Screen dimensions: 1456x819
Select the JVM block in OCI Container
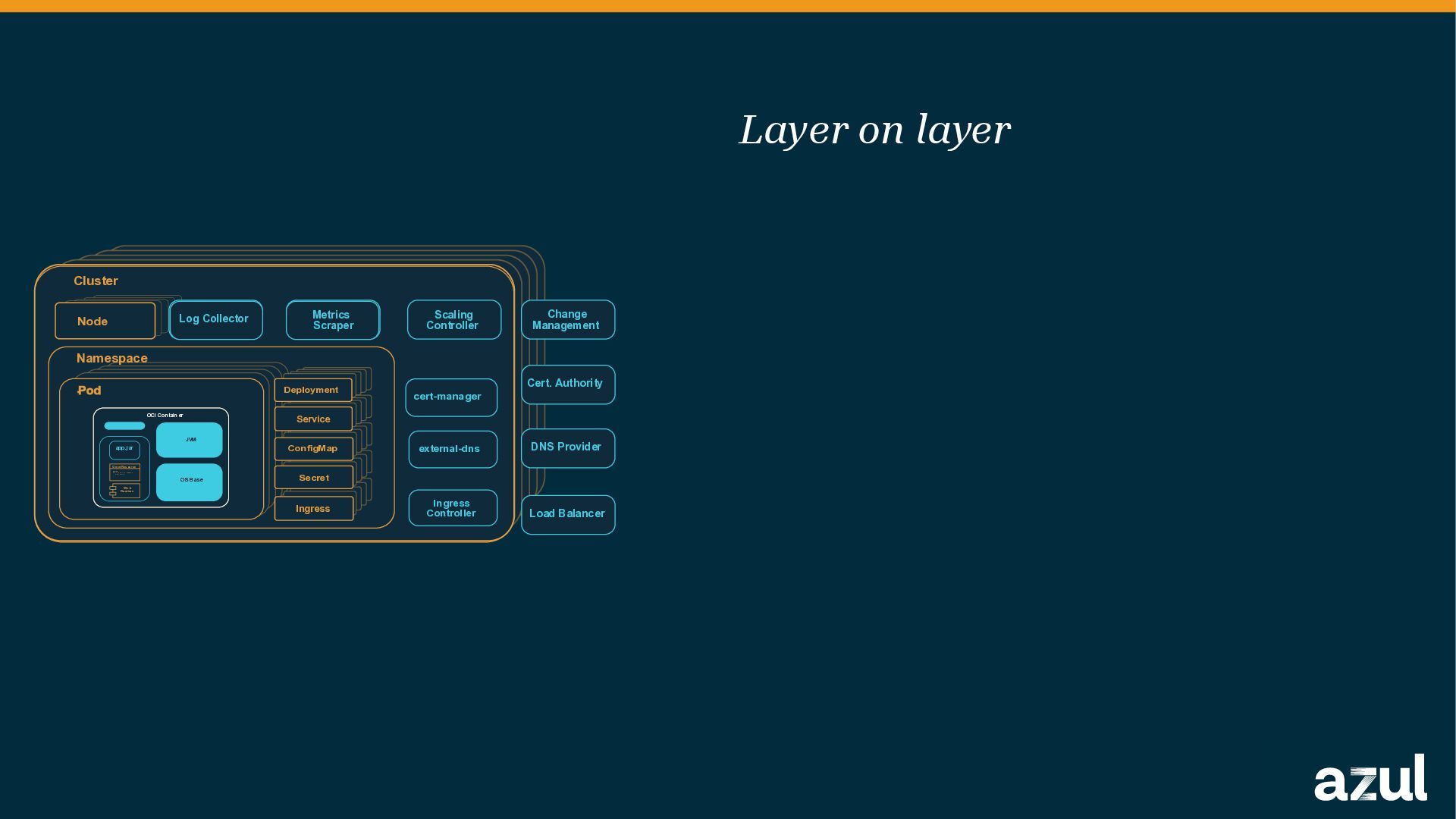click(x=190, y=440)
